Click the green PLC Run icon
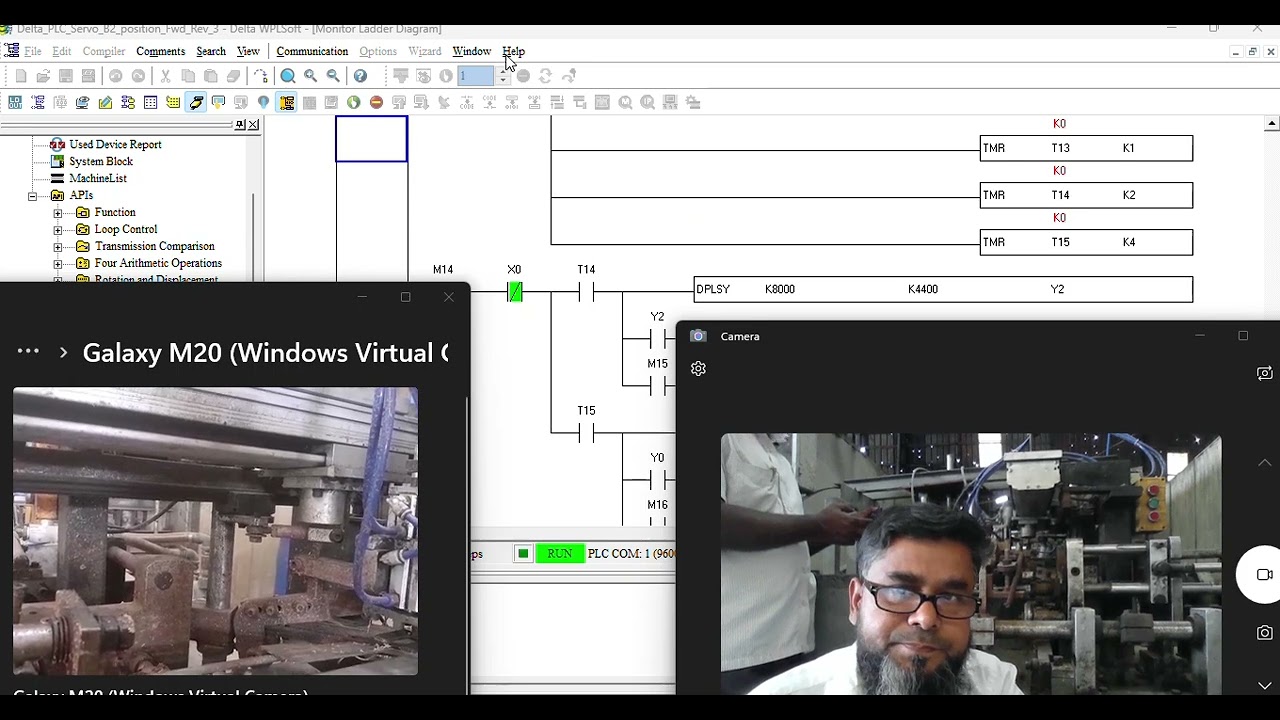1280x720 pixels. click(354, 102)
